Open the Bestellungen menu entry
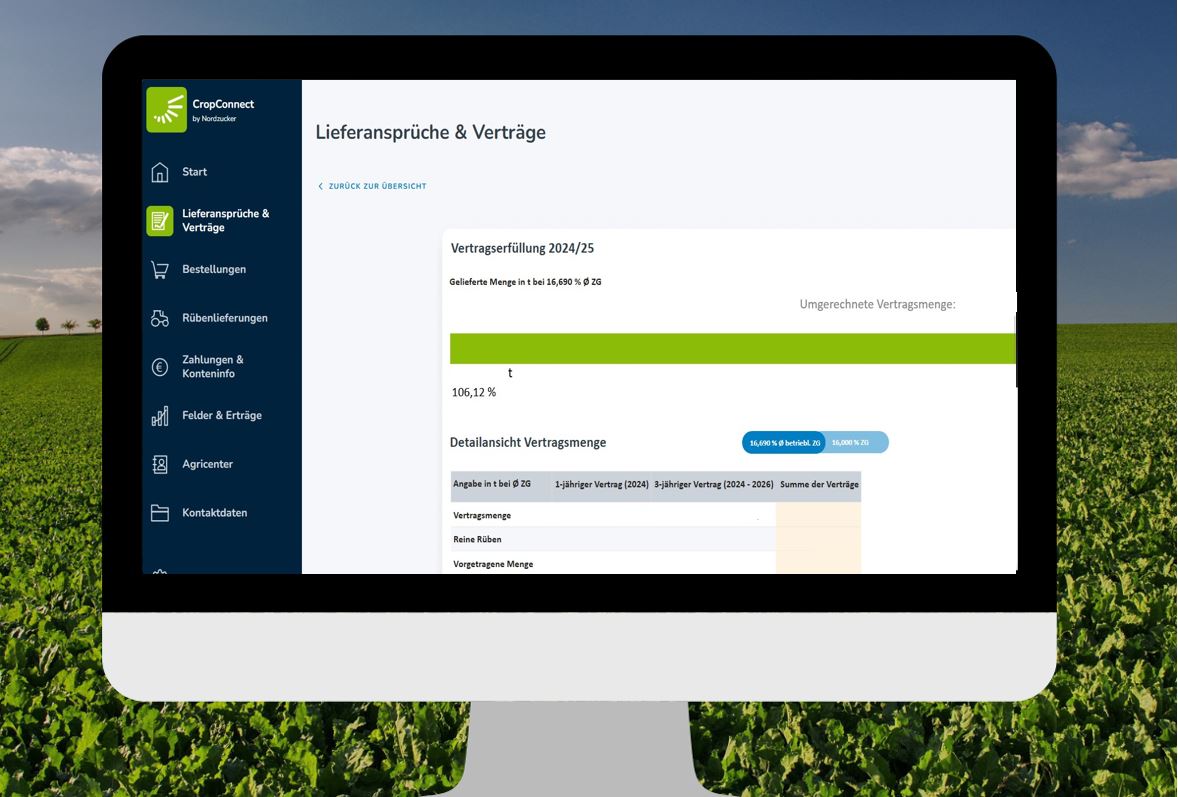Screen dimensions: 1178x797 pos(213,270)
